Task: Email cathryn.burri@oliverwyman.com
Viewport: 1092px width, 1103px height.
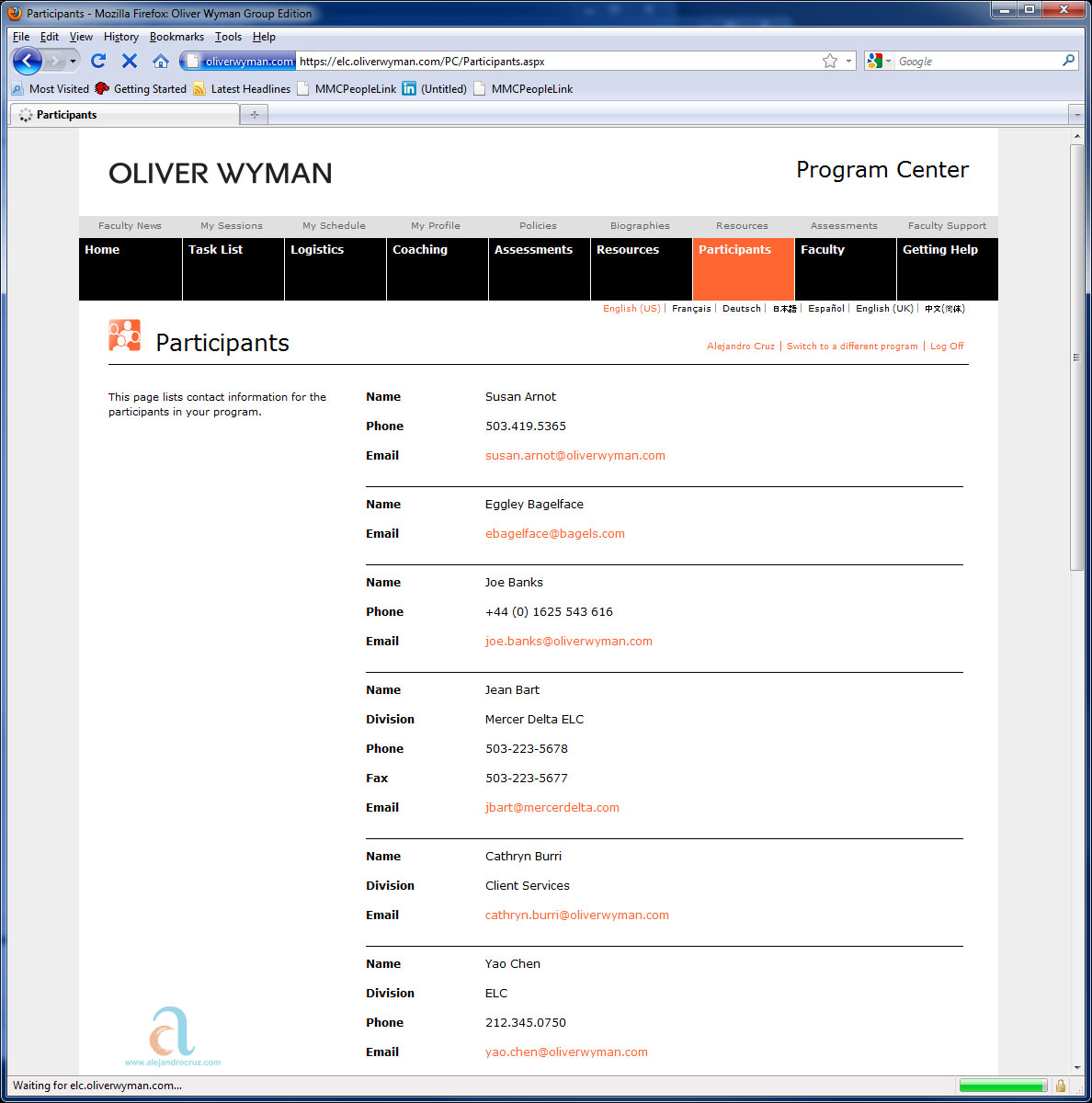Action: click(x=577, y=915)
